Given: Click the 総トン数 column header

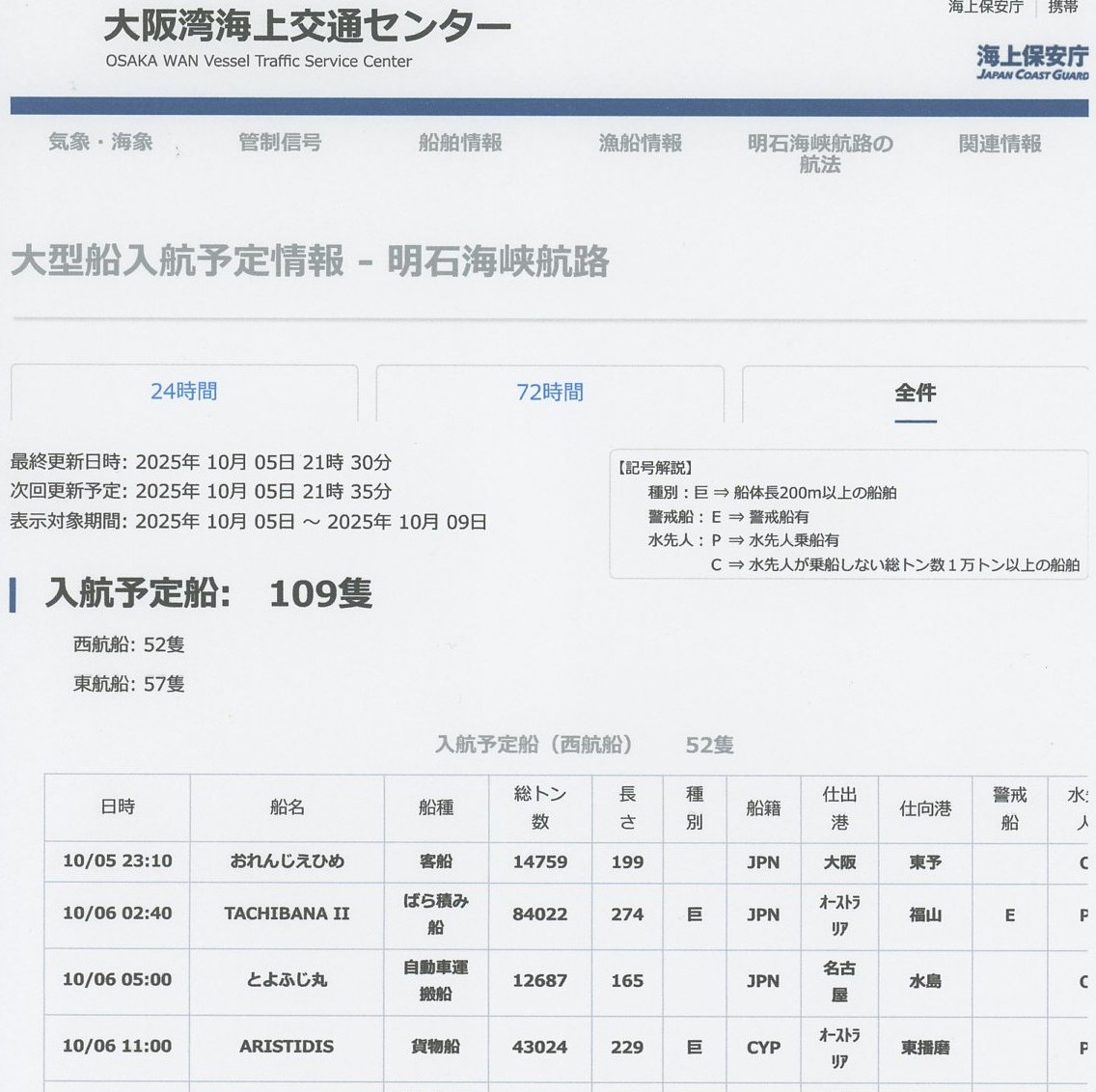Looking at the screenshot, I should (x=540, y=807).
